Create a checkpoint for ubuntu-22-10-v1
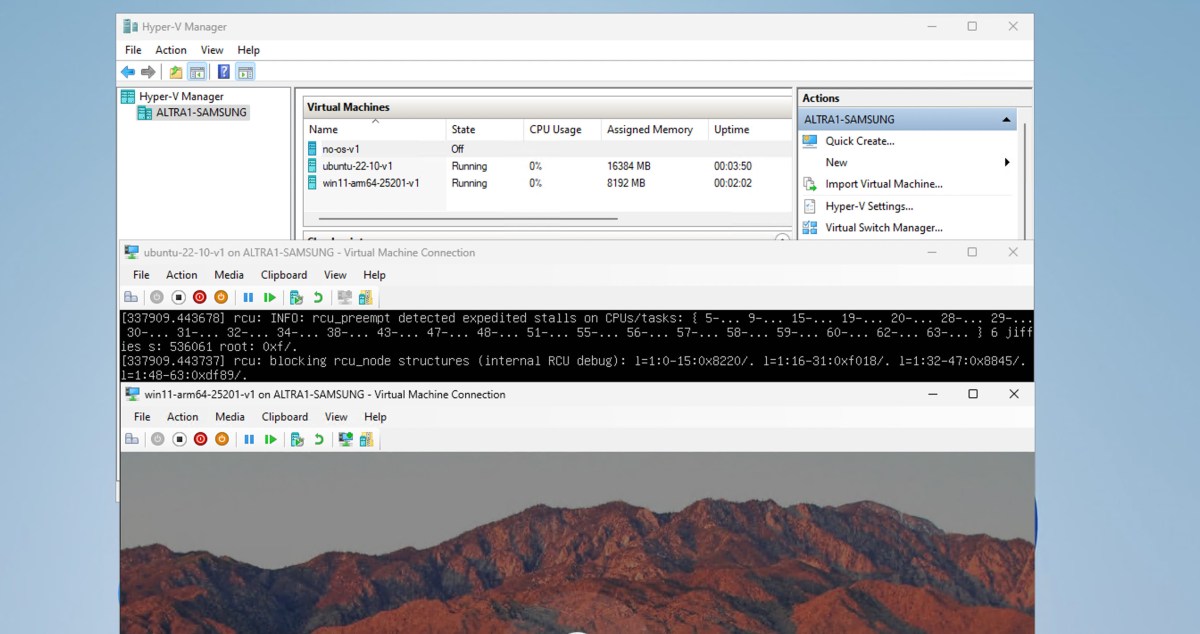 tap(296, 298)
